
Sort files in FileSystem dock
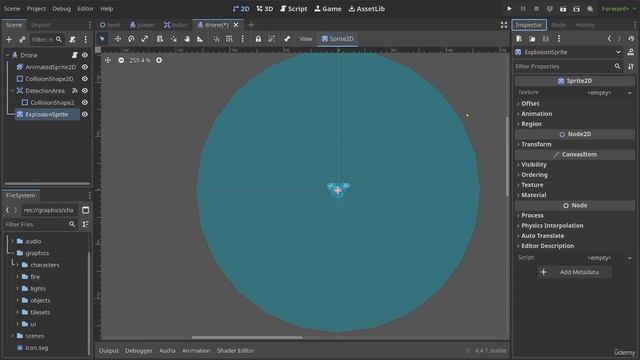point(85,224)
